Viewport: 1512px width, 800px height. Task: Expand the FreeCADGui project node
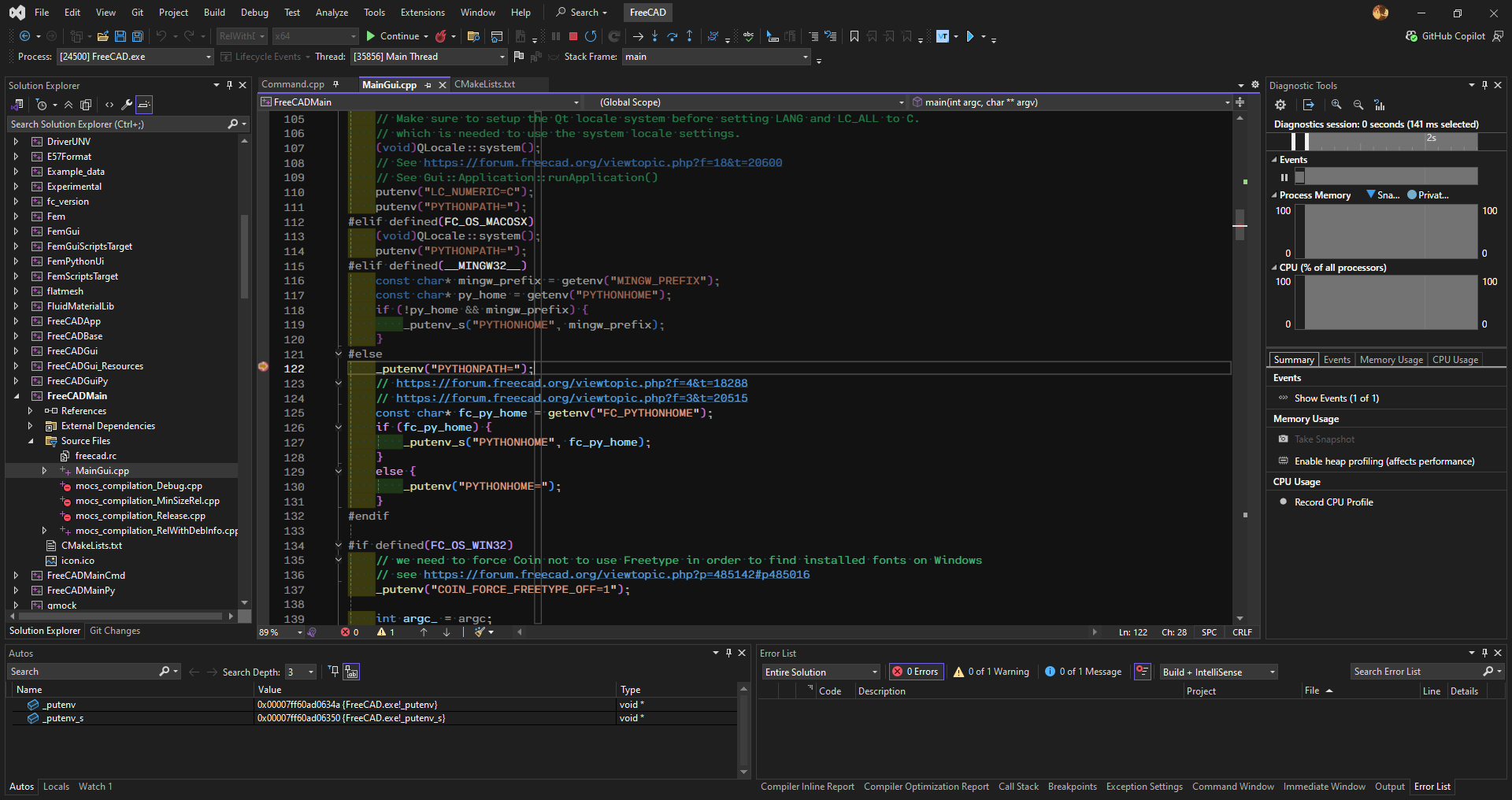(x=16, y=351)
